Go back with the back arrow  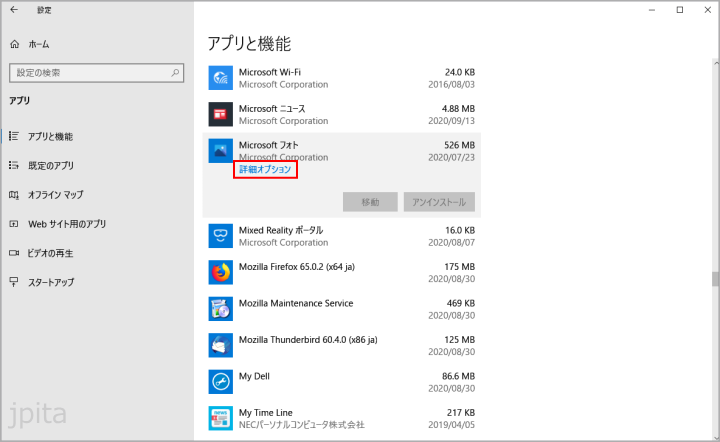[15, 10]
